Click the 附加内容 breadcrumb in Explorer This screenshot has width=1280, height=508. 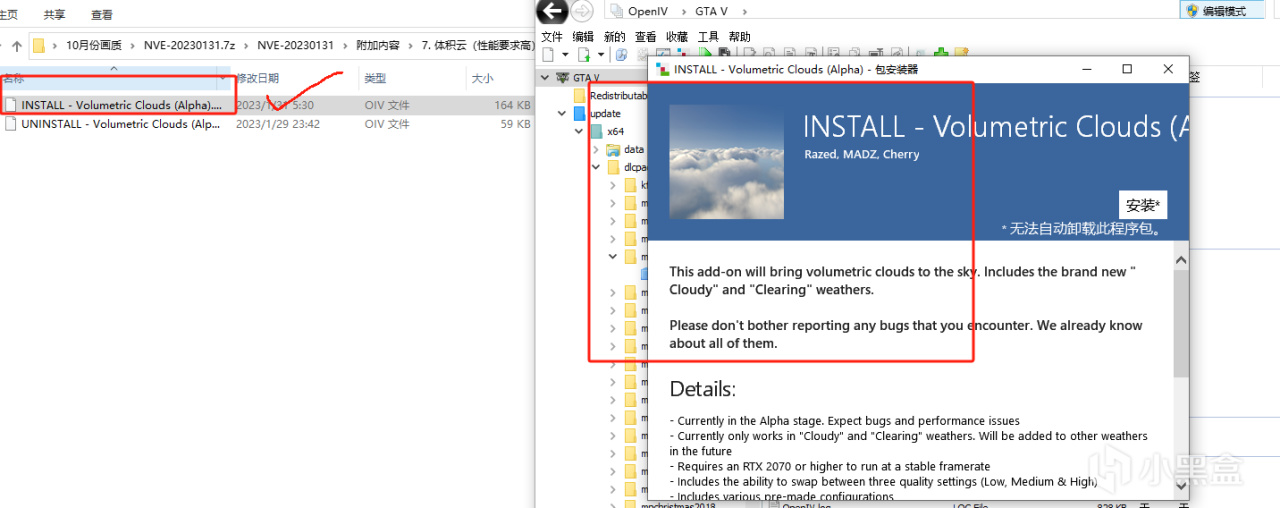pyautogui.click(x=378, y=45)
